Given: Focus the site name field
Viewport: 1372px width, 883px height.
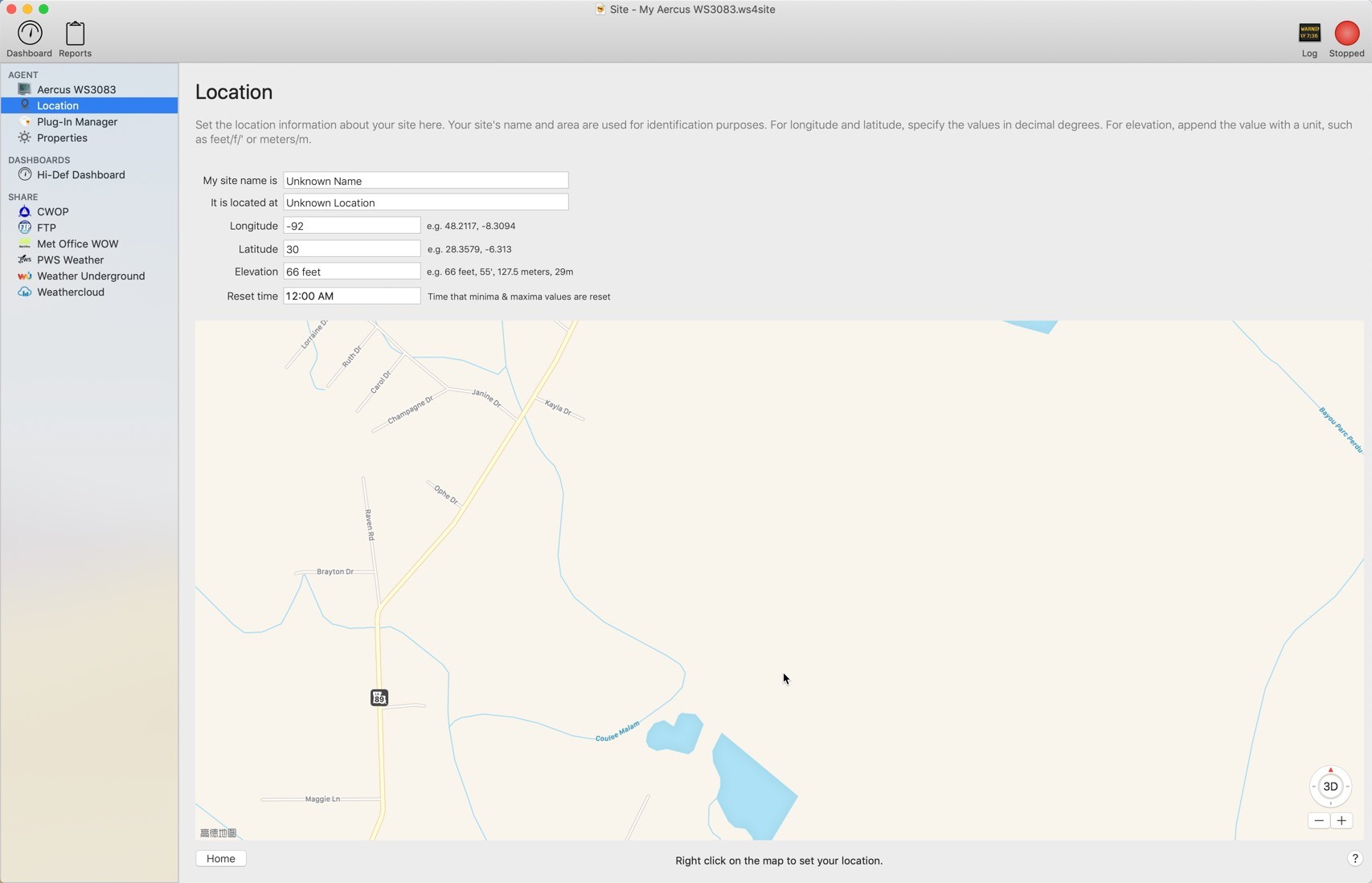Looking at the screenshot, I should click(x=426, y=181).
